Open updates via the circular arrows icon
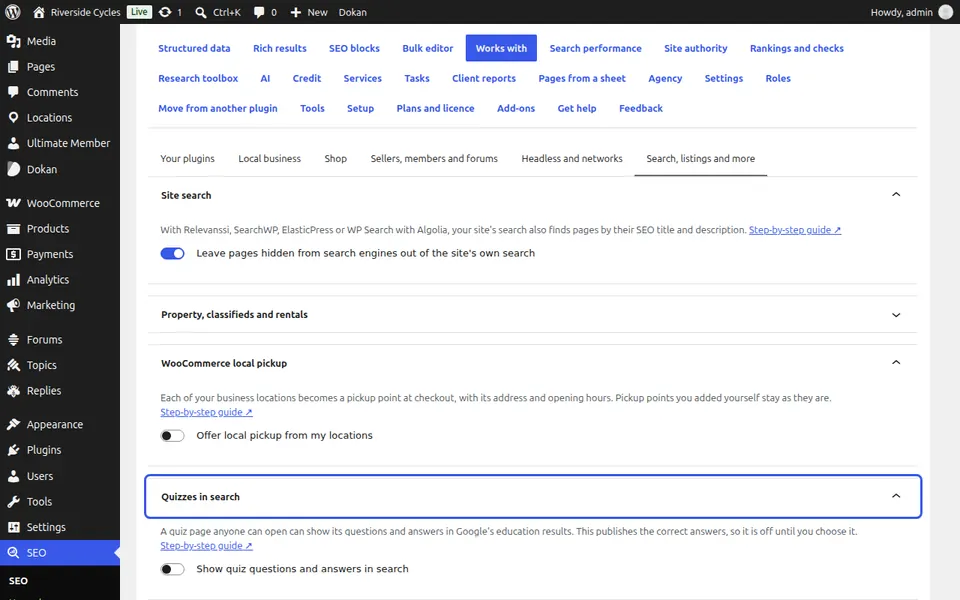Screen dimensions: 960x600 click(165, 12)
